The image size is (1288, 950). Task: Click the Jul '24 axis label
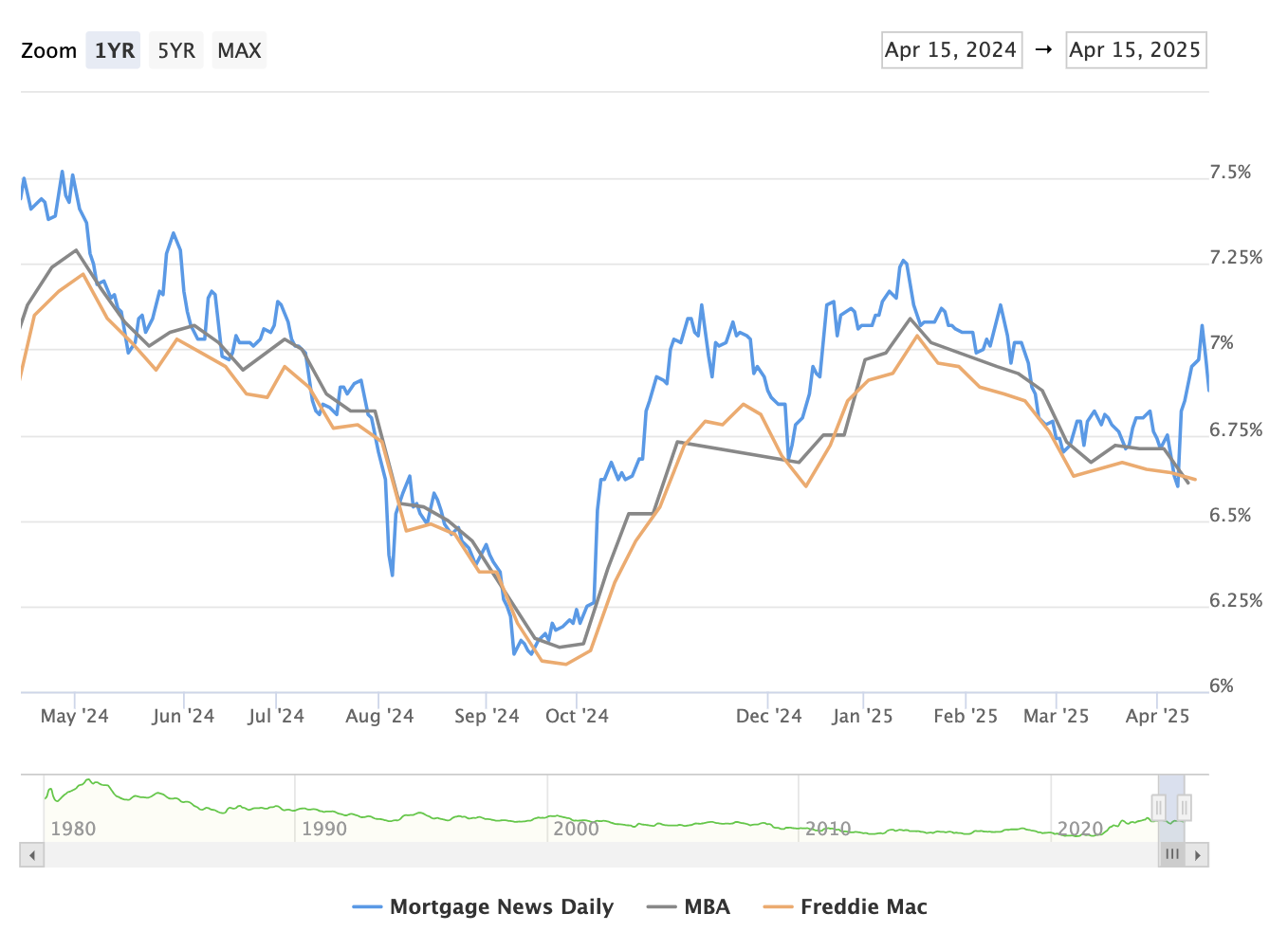click(x=276, y=717)
